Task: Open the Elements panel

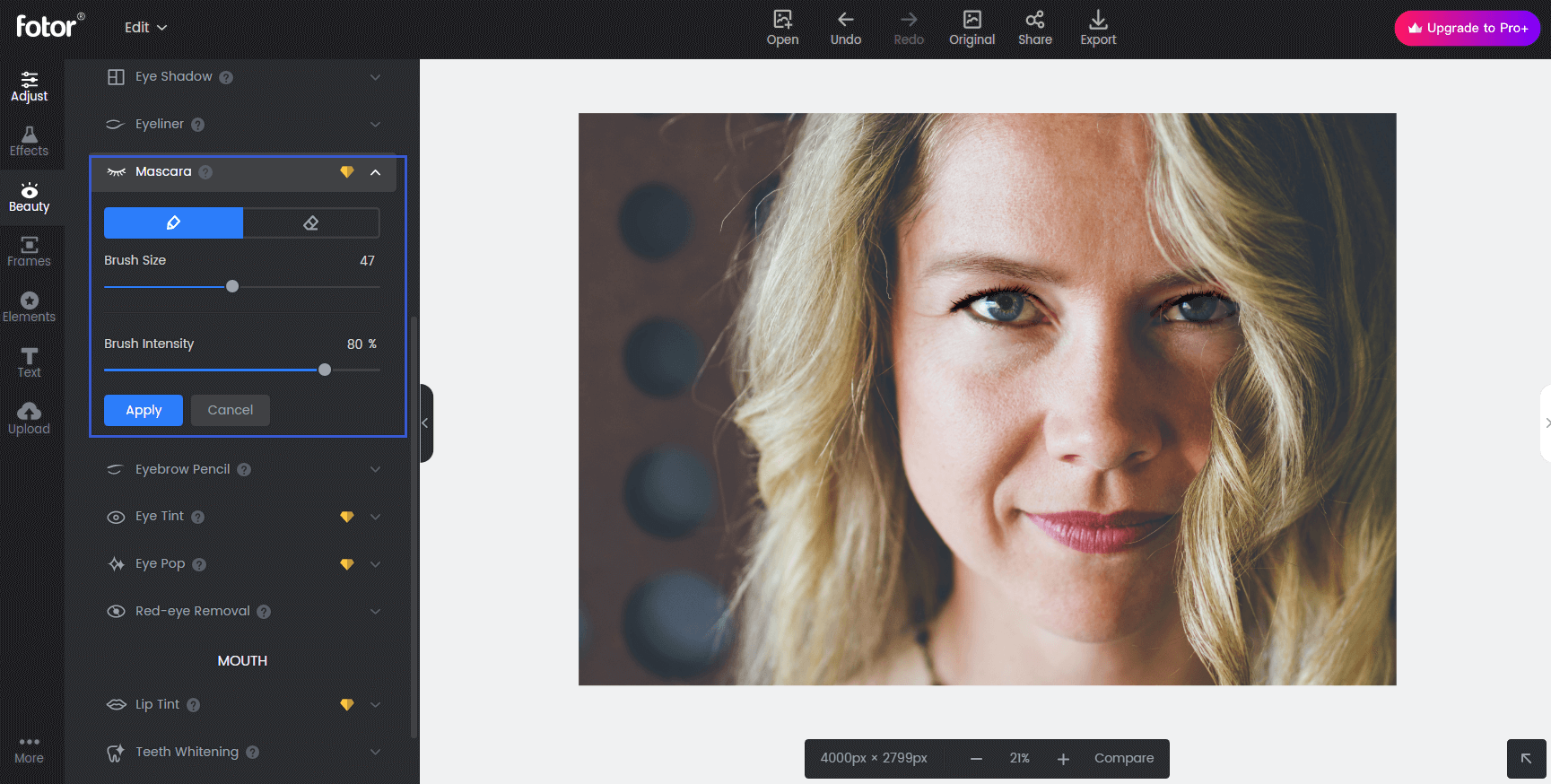Action: point(29,308)
